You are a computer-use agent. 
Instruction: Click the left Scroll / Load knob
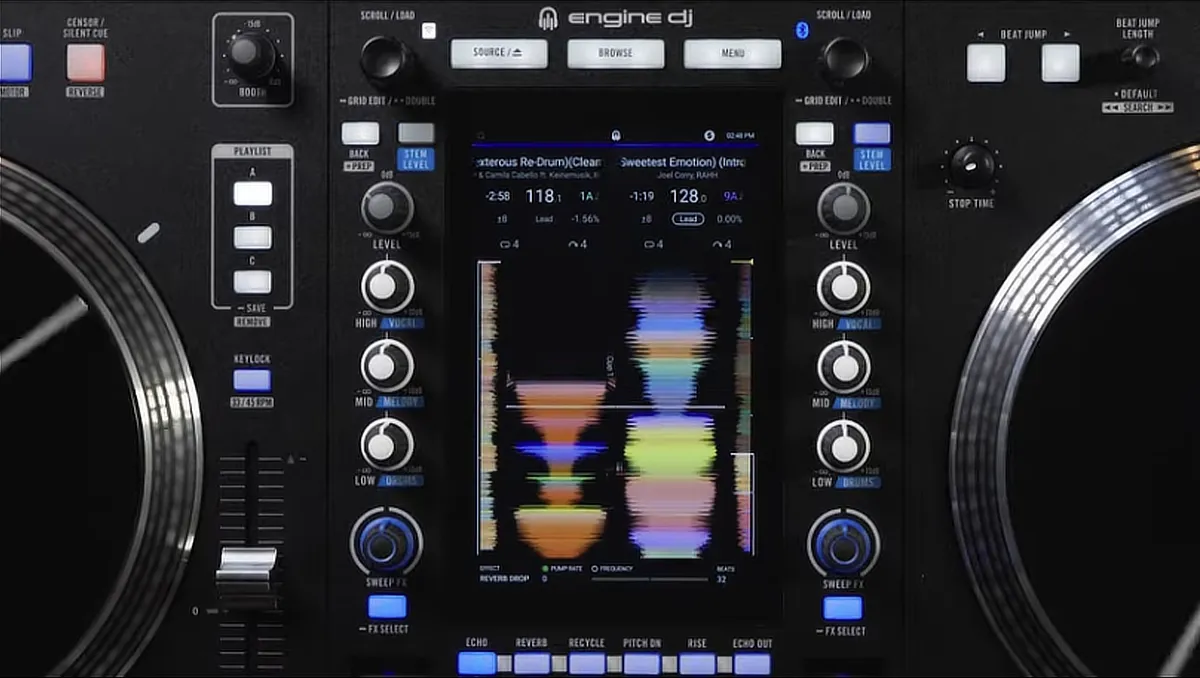pyautogui.click(x=387, y=60)
